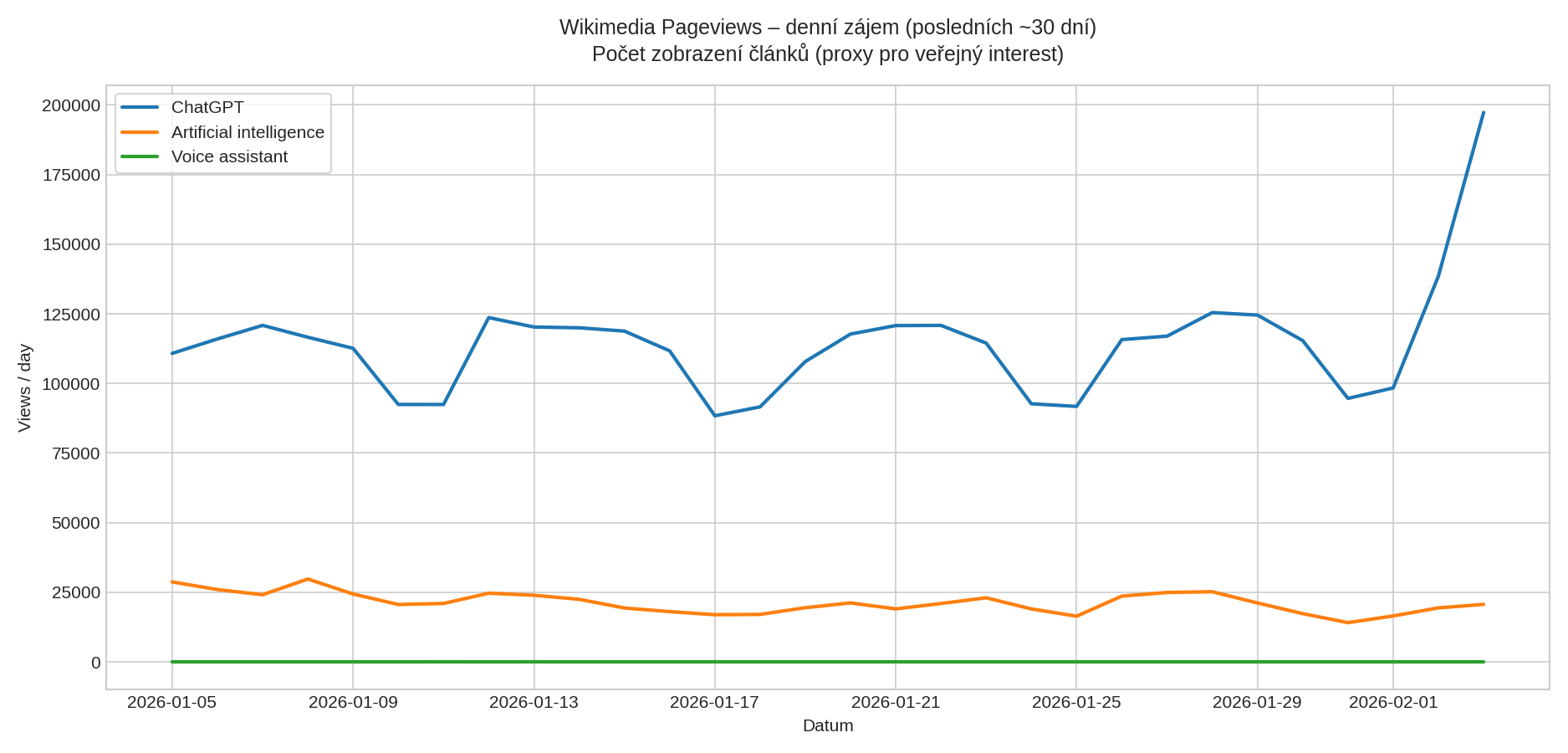Click the 2026-01-21 x-axis tick label
The height and width of the screenshot is (753, 1568).
(x=896, y=703)
